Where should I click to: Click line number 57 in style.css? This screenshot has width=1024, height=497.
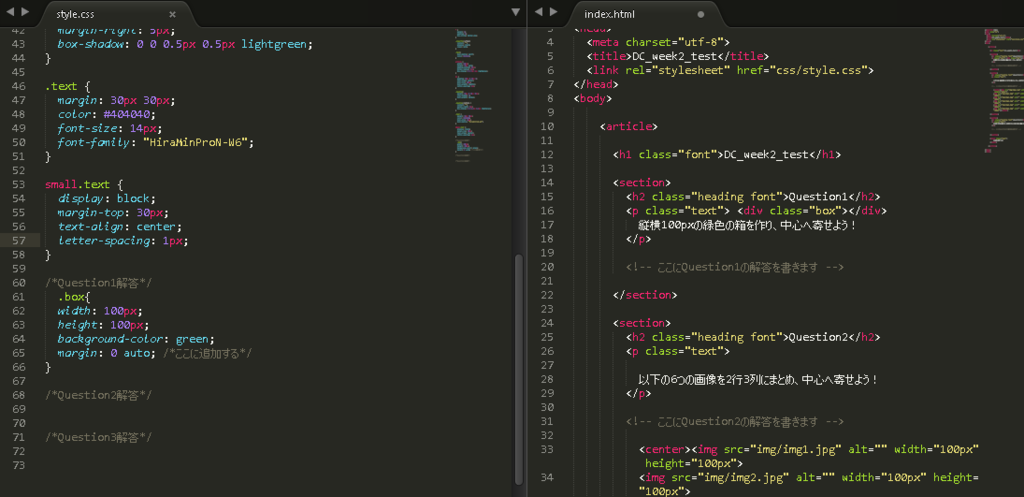point(18,241)
